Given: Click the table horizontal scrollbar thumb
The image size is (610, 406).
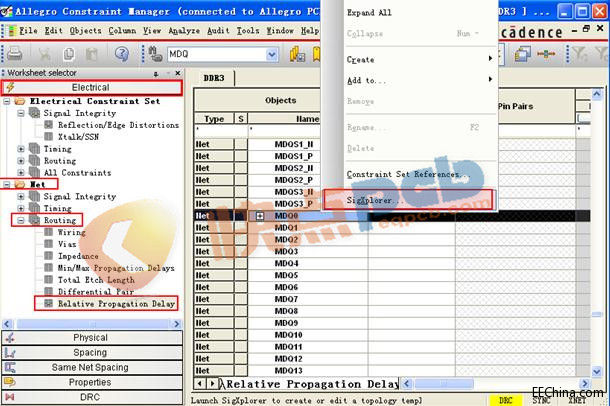Looking at the screenshot, I should (x=443, y=384).
